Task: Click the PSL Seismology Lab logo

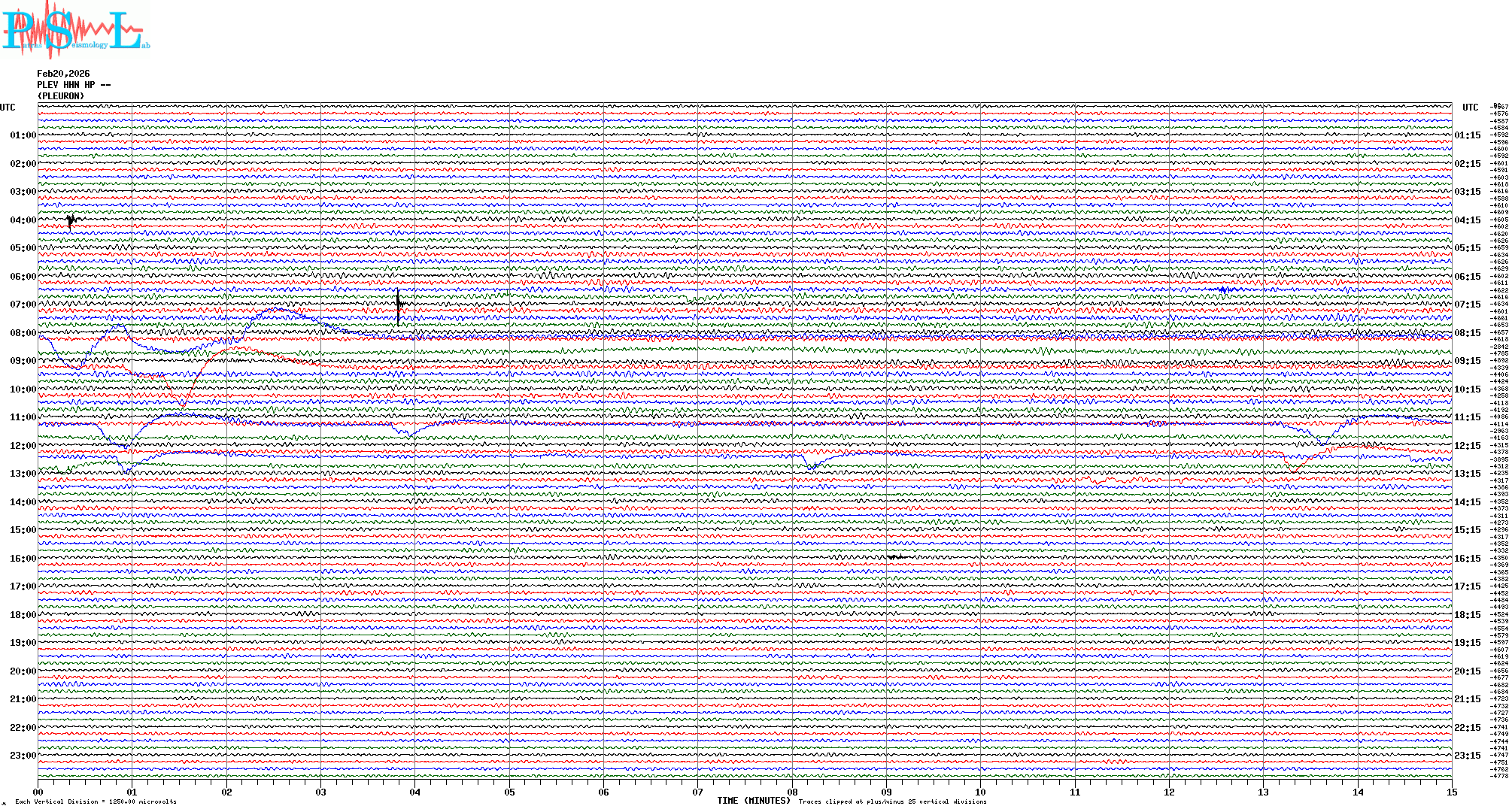Action: point(74,30)
